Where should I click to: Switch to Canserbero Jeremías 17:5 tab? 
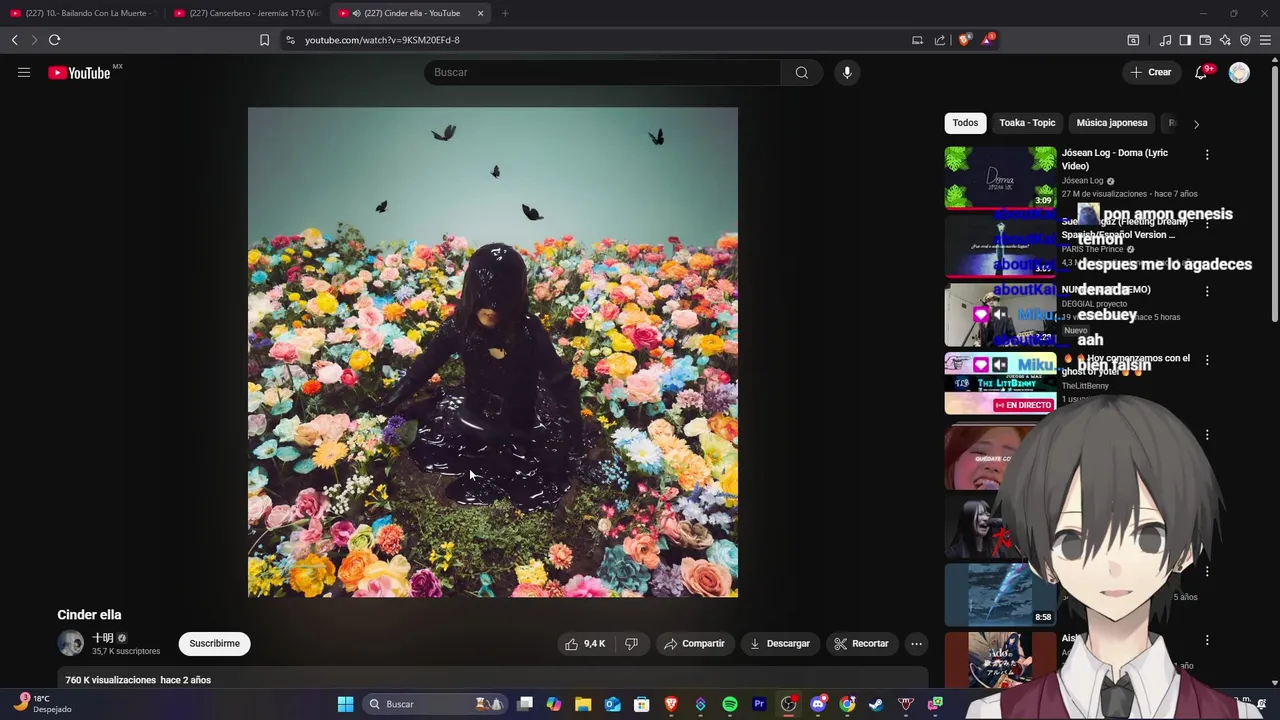pyautogui.click(x=246, y=13)
